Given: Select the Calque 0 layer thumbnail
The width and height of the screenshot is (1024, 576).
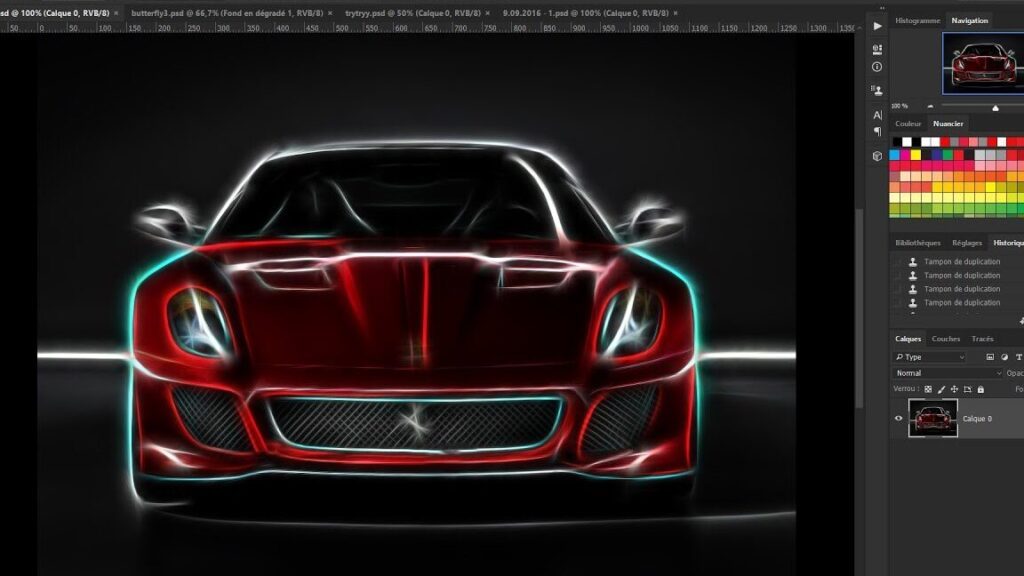Looking at the screenshot, I should [x=933, y=419].
